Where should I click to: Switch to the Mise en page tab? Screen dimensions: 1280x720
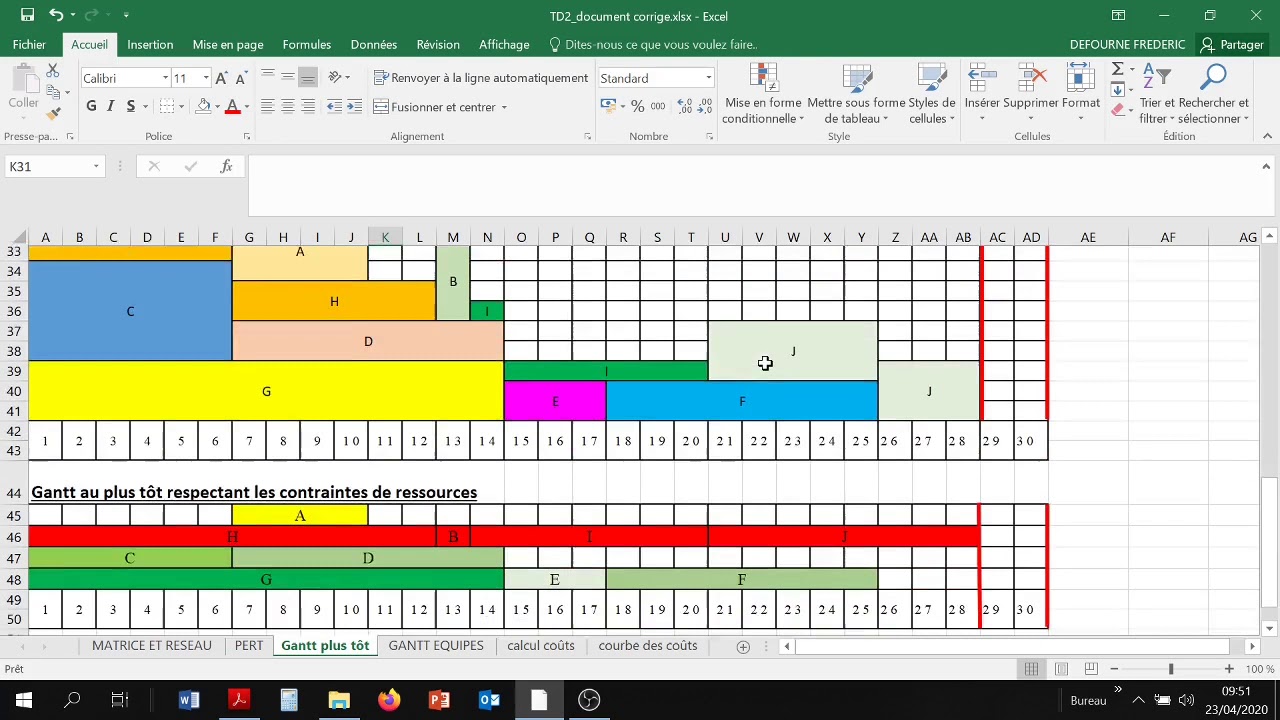228,44
